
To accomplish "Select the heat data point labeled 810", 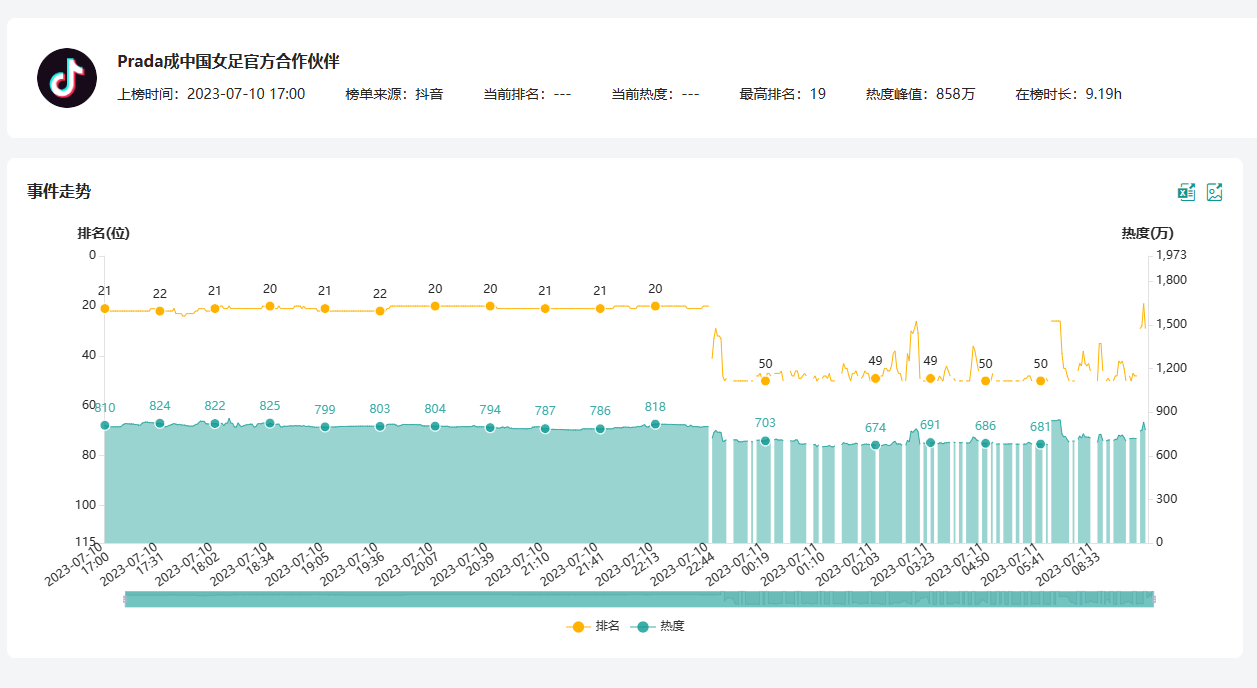I will point(105,426).
